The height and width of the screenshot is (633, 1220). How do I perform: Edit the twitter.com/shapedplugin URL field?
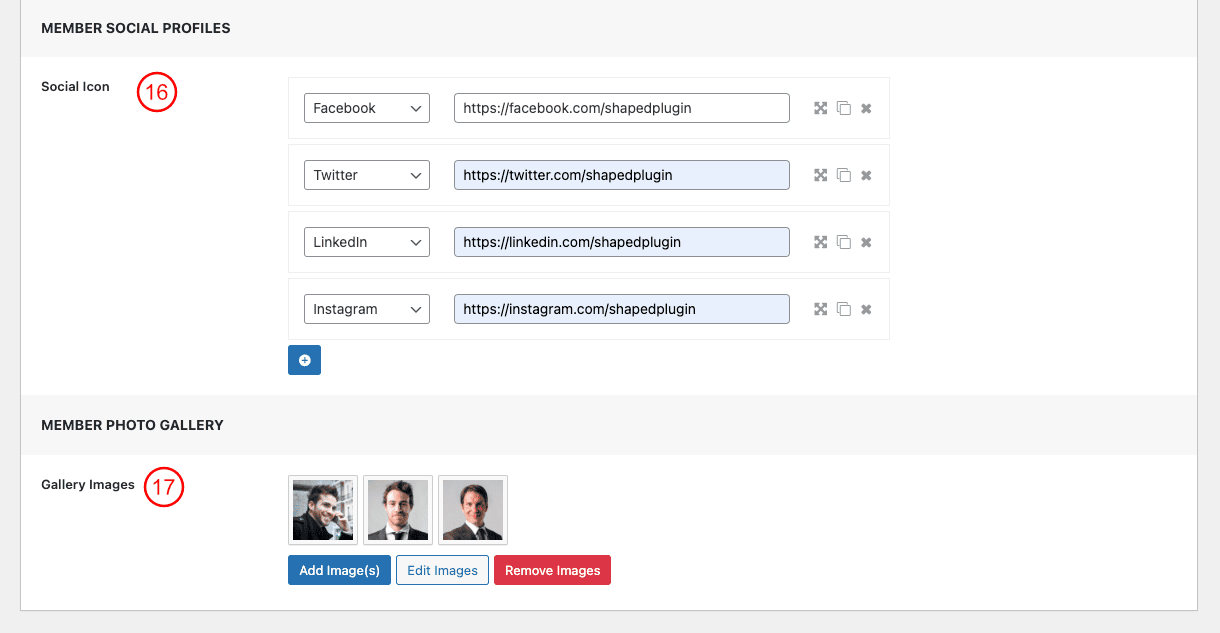click(622, 175)
